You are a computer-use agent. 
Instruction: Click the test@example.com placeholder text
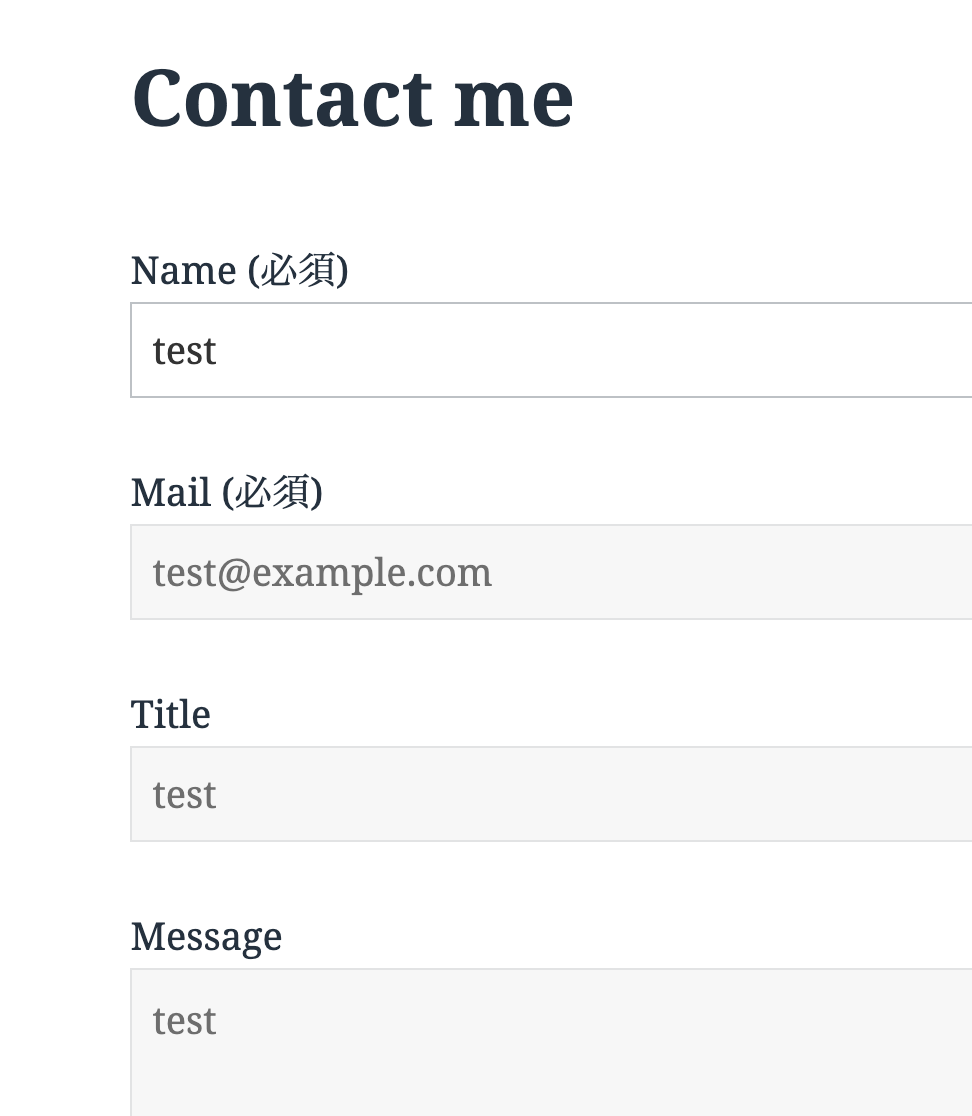pyautogui.click(x=322, y=573)
